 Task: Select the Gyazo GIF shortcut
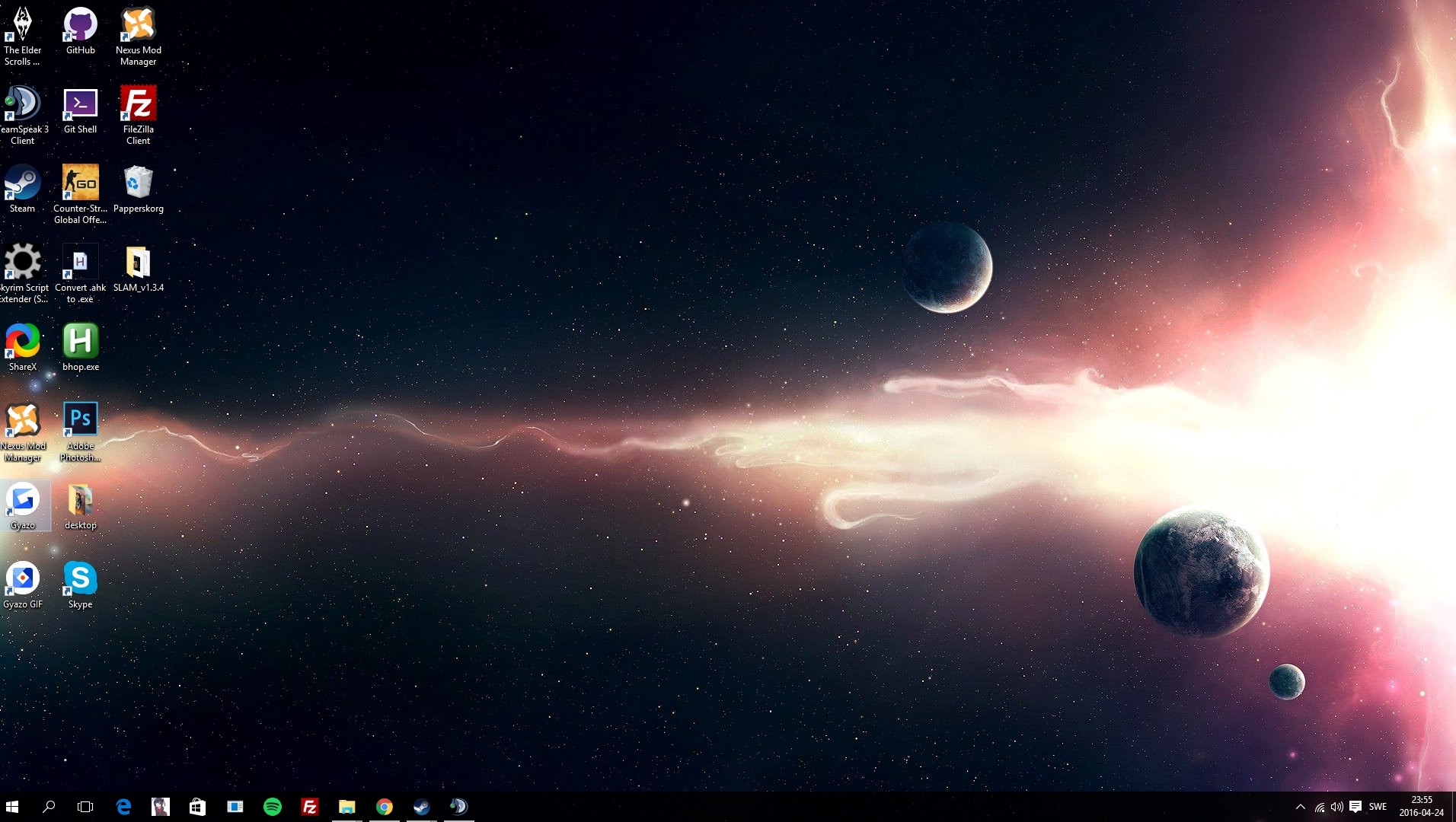pos(23,585)
